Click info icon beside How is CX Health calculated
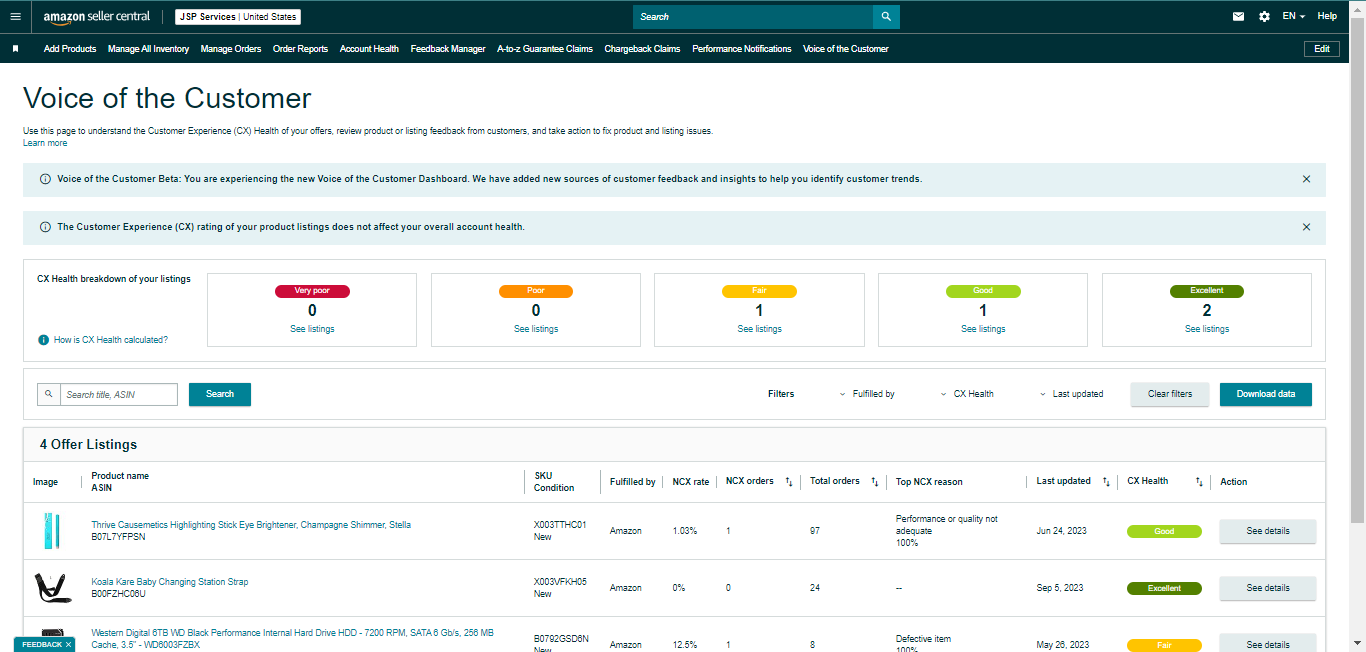The height and width of the screenshot is (652, 1366). click(43, 340)
